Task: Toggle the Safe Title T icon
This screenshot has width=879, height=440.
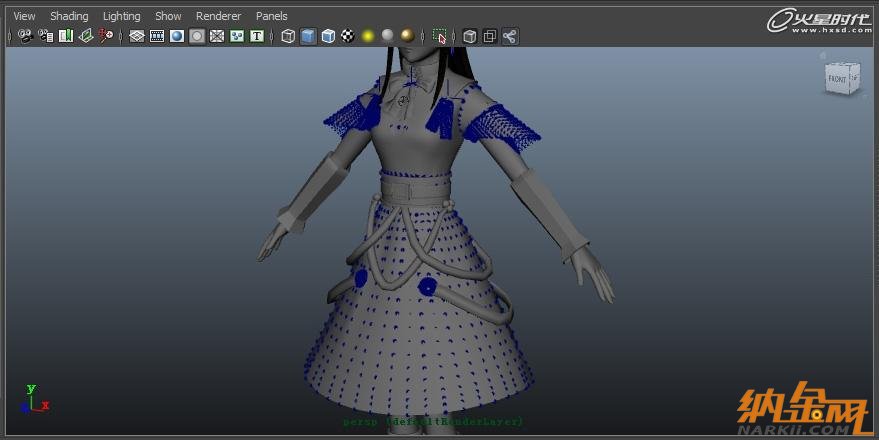Action: [257, 36]
